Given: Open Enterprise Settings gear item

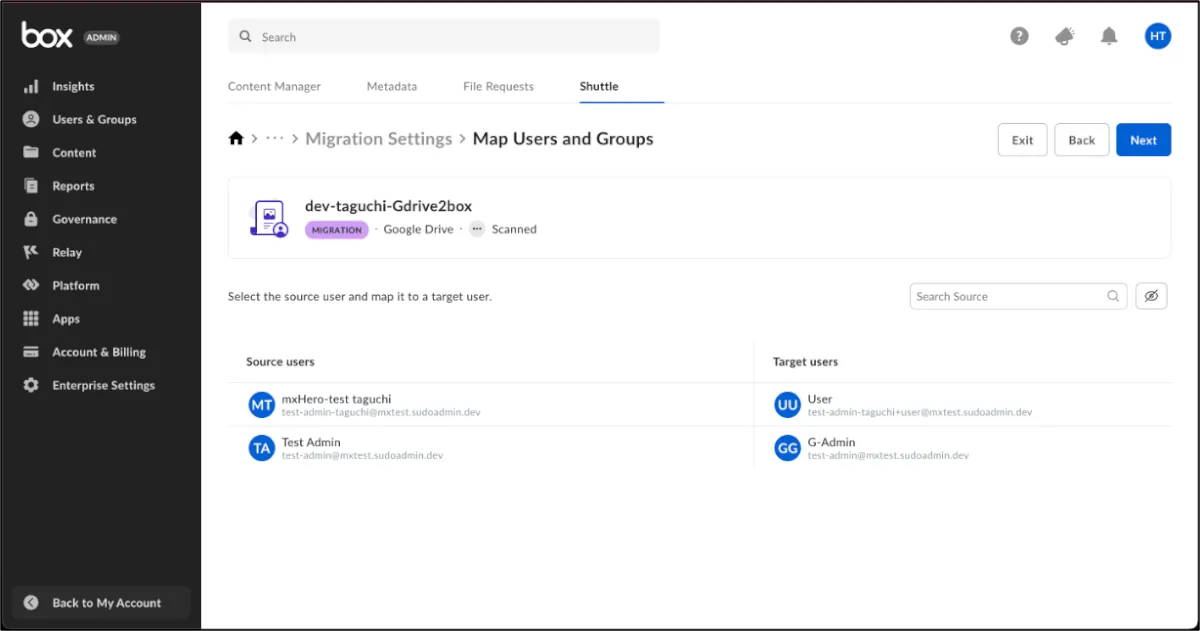Looking at the screenshot, I should (x=103, y=385).
